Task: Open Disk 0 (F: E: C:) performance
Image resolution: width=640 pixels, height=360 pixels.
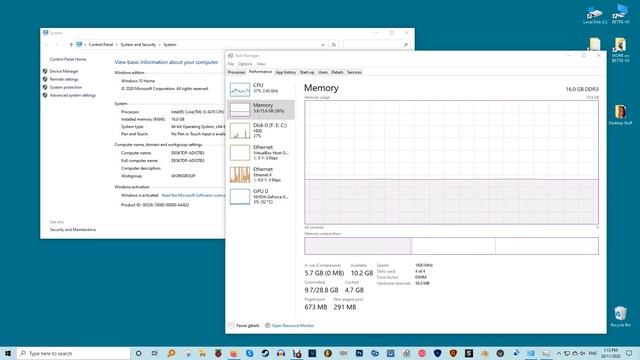Action: (260, 131)
